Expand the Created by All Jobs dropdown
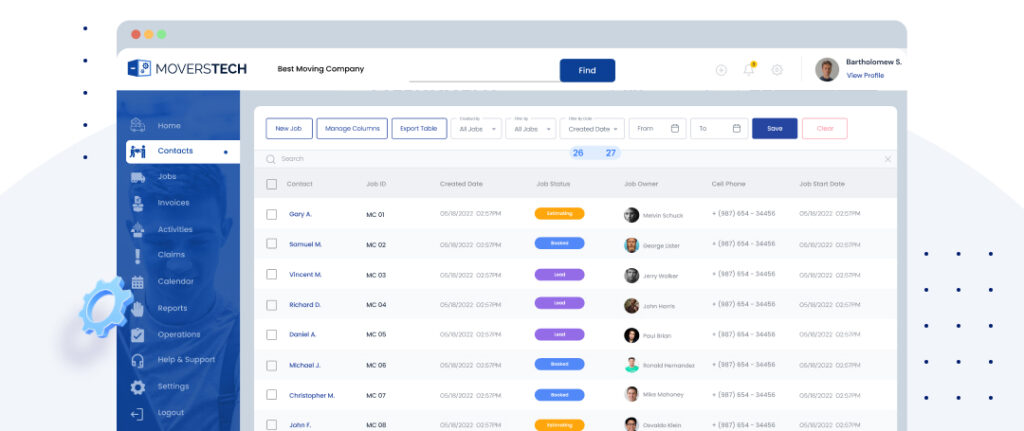 click(476, 129)
